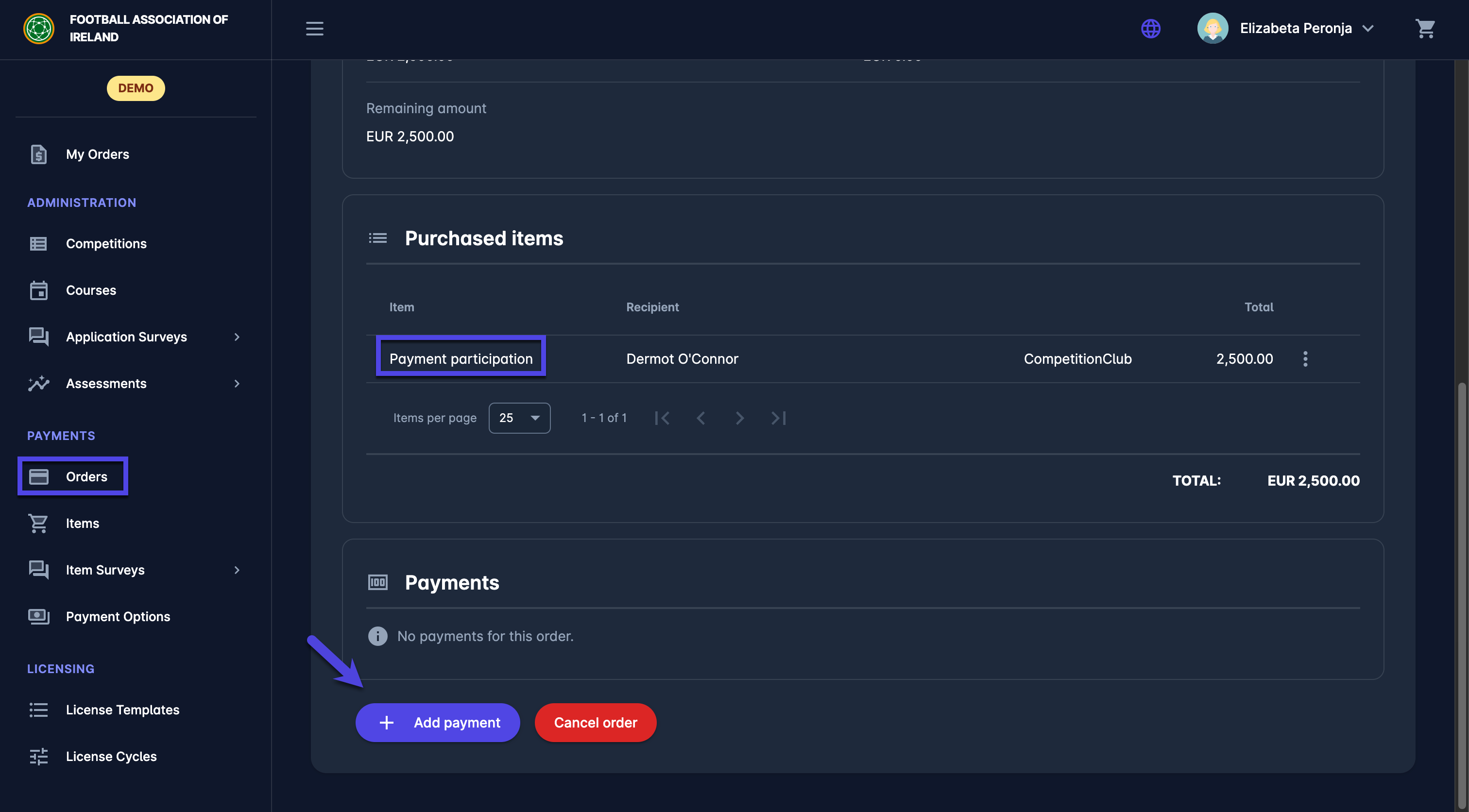Click the Add payment button
This screenshot has width=1469, height=812.
tap(437, 723)
